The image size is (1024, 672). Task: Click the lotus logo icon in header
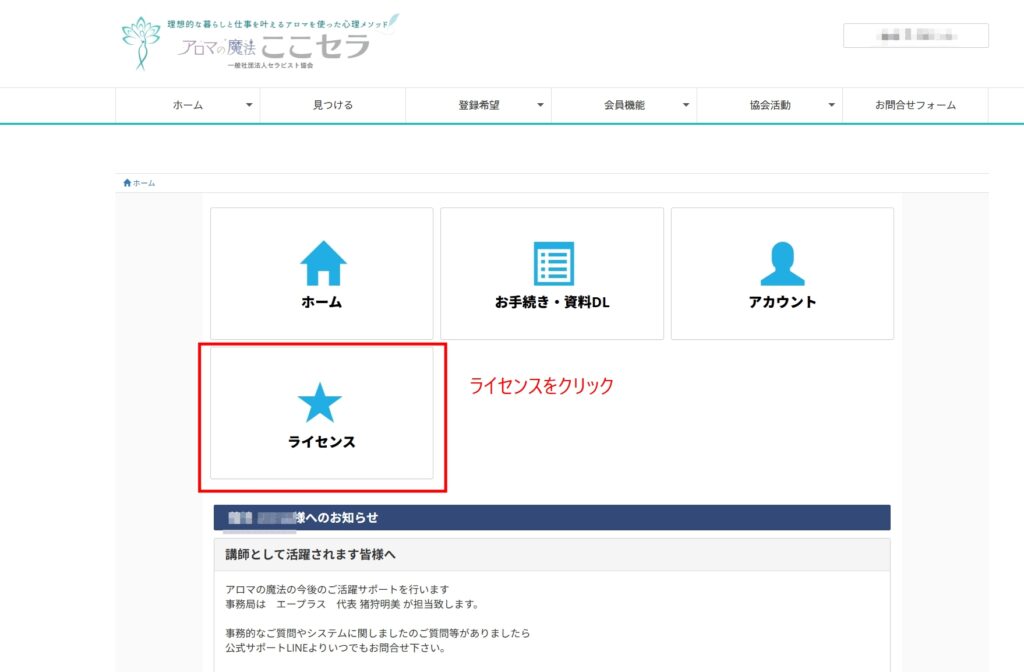click(140, 43)
